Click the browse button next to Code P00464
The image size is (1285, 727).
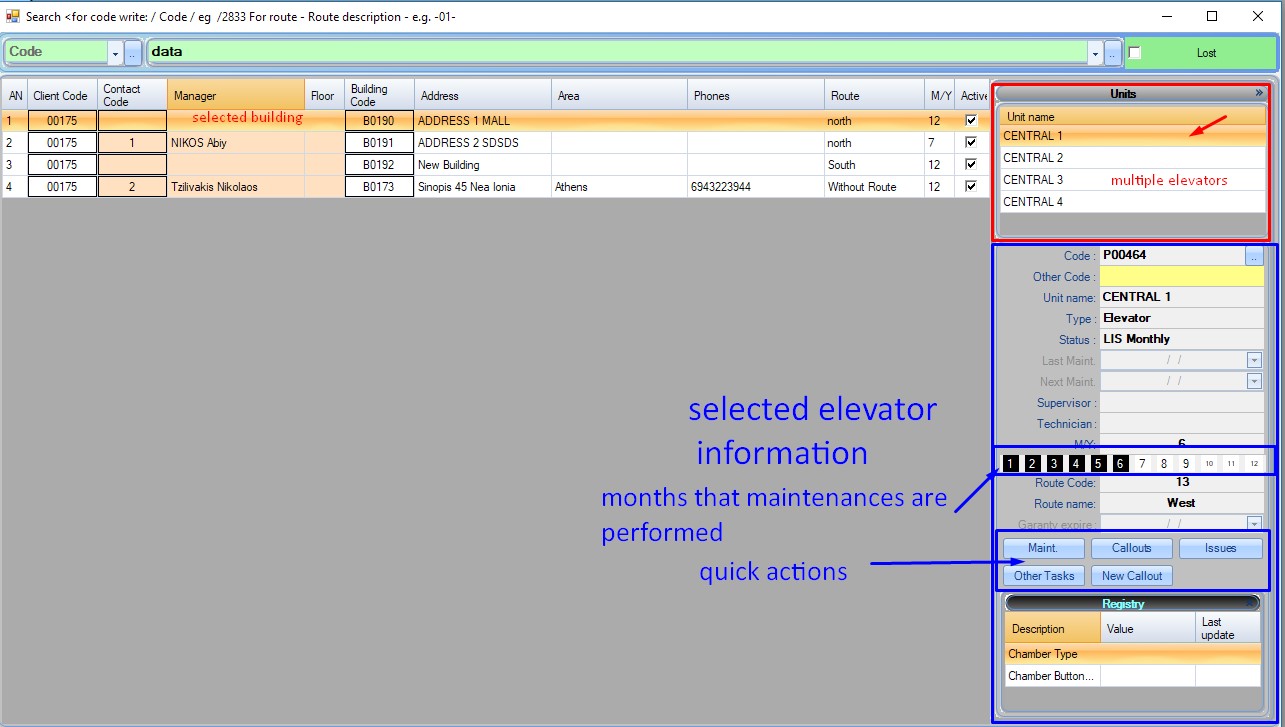(x=1254, y=256)
